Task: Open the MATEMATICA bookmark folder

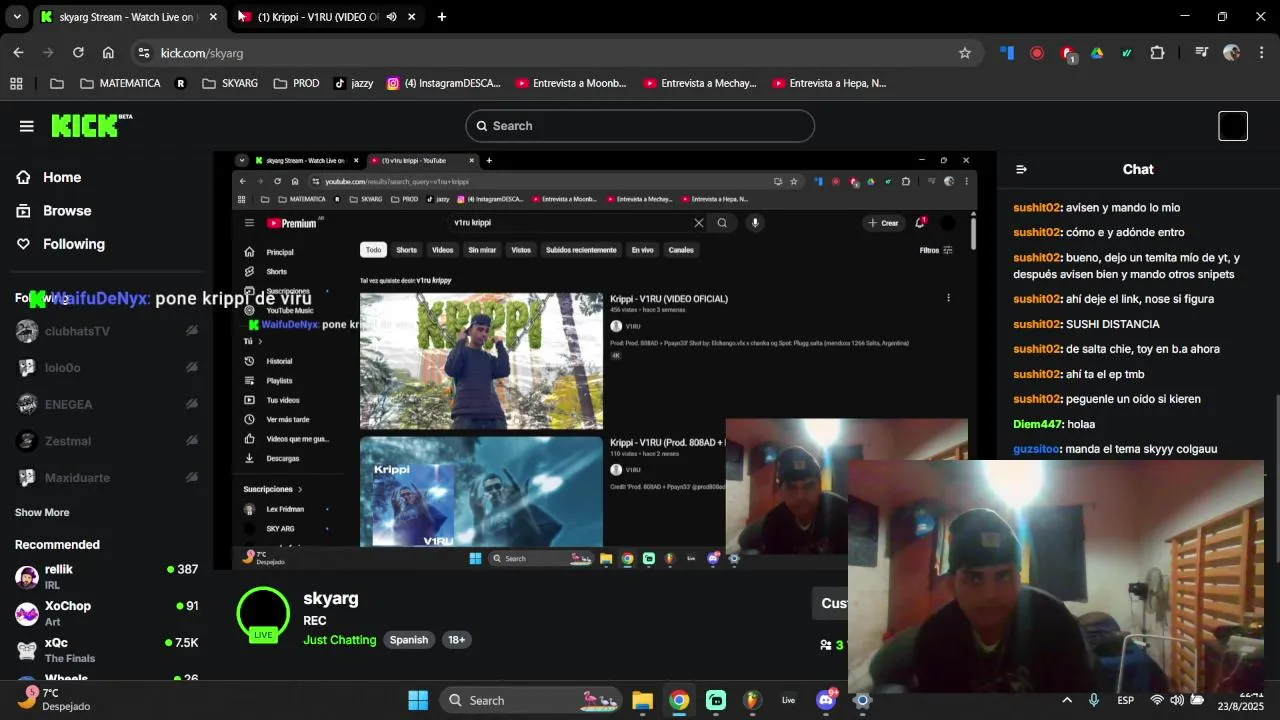Action: tap(120, 83)
